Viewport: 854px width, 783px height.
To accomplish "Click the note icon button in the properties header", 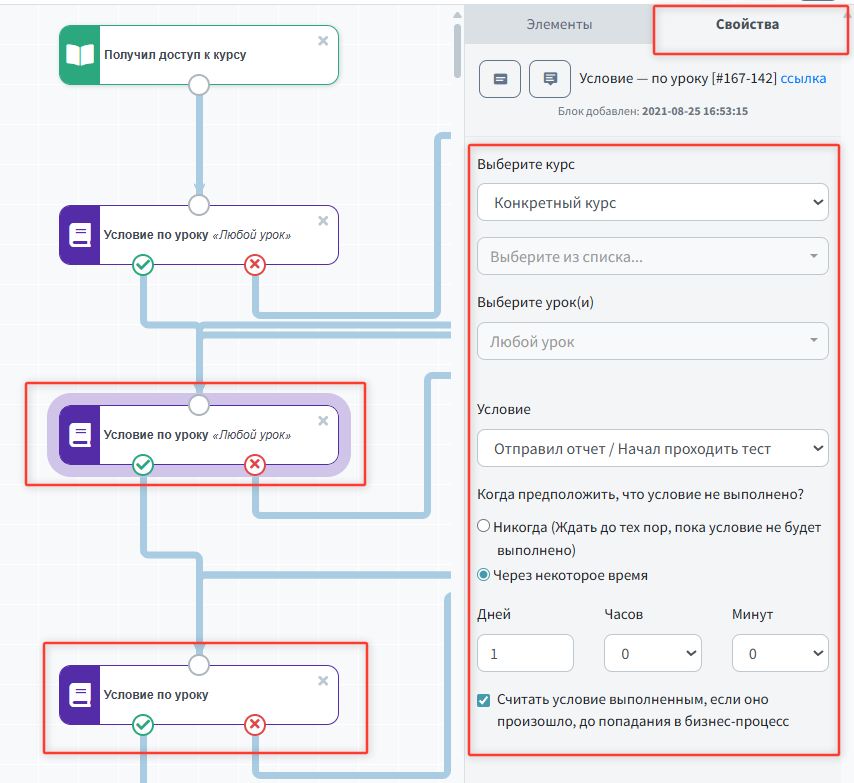I will tap(500, 79).
